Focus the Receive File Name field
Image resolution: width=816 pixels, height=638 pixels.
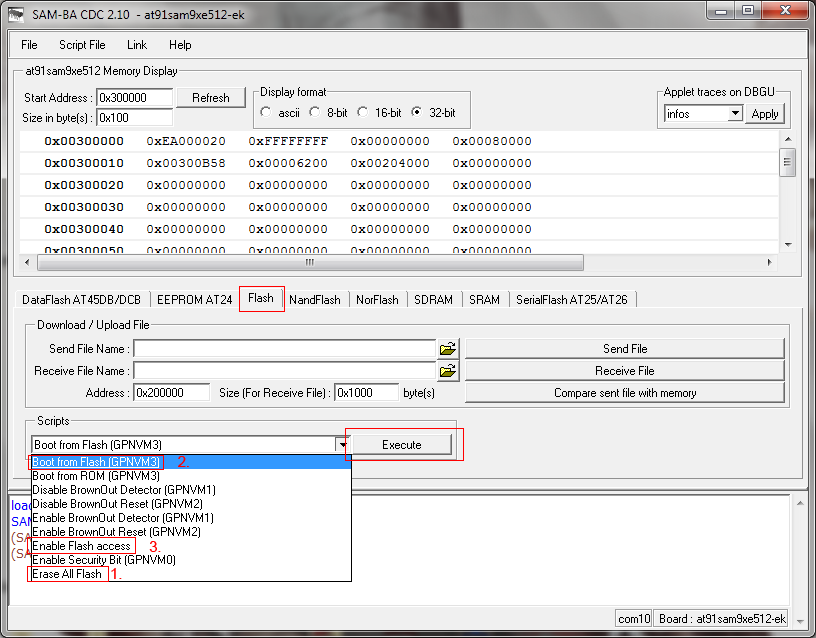[285, 371]
